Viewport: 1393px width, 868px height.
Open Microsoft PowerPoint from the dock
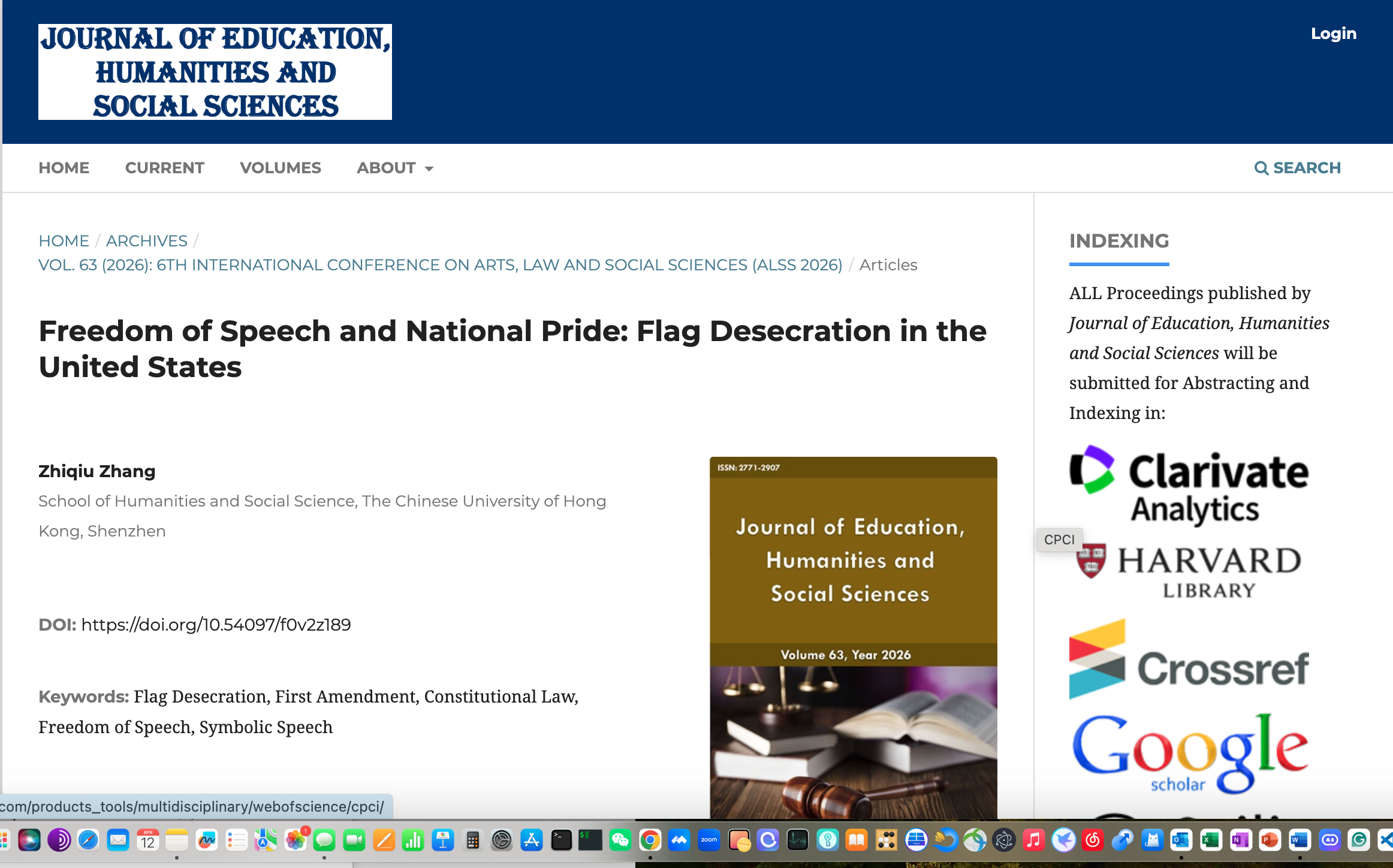[1270, 840]
